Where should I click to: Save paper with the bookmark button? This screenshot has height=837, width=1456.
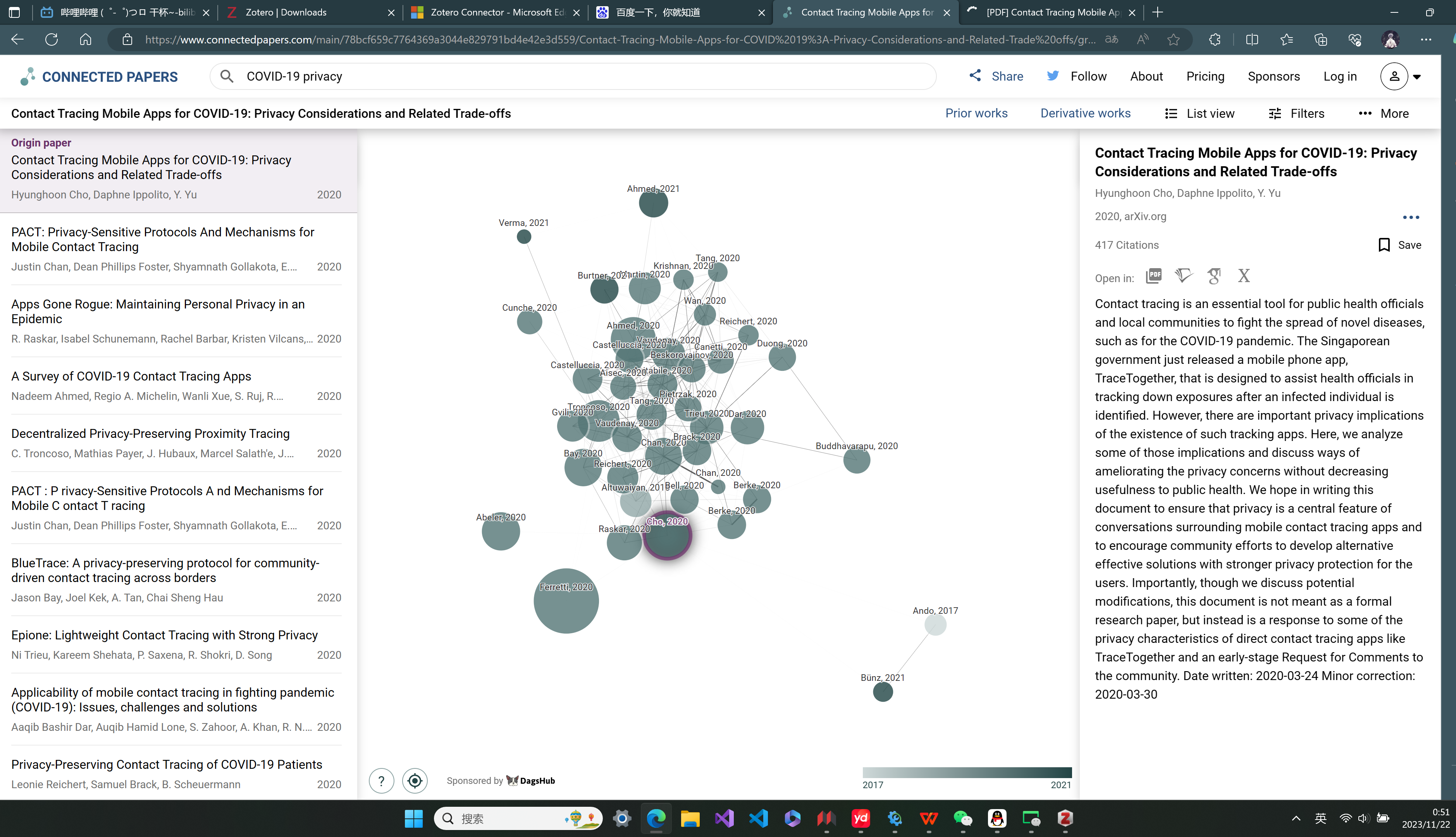1384,245
